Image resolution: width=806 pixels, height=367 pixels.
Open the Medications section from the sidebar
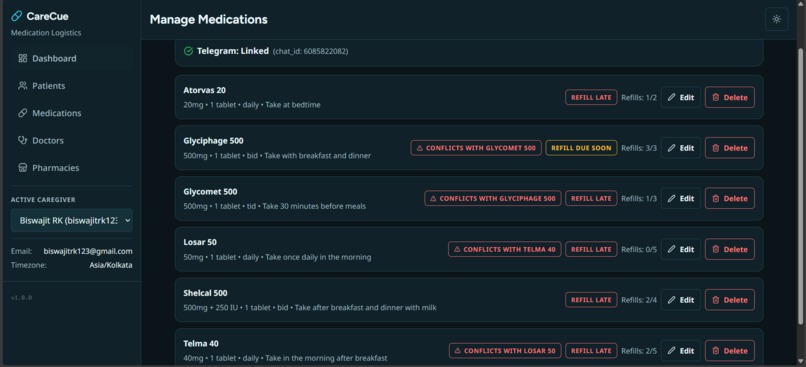click(71, 113)
